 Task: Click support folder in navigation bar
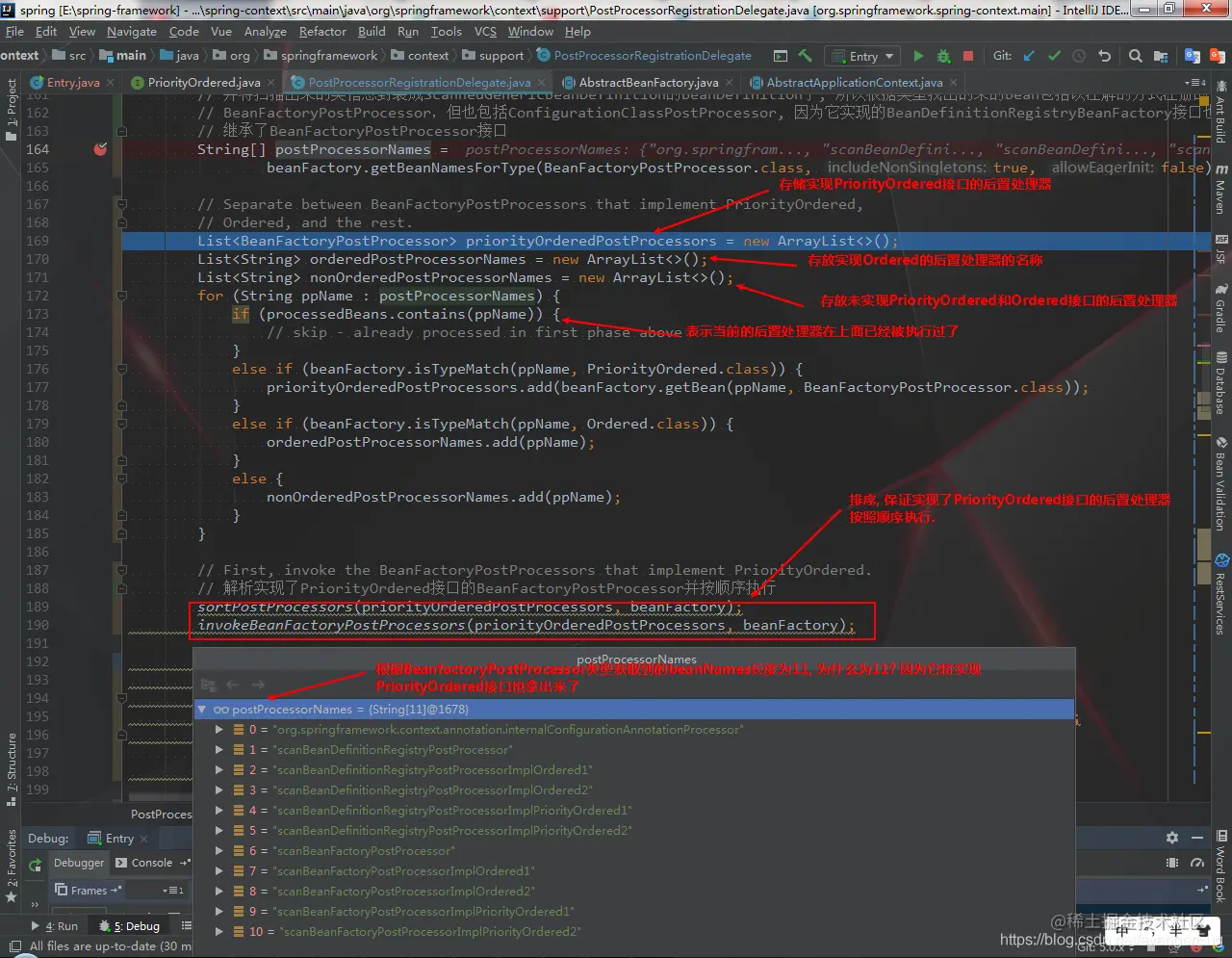point(493,56)
